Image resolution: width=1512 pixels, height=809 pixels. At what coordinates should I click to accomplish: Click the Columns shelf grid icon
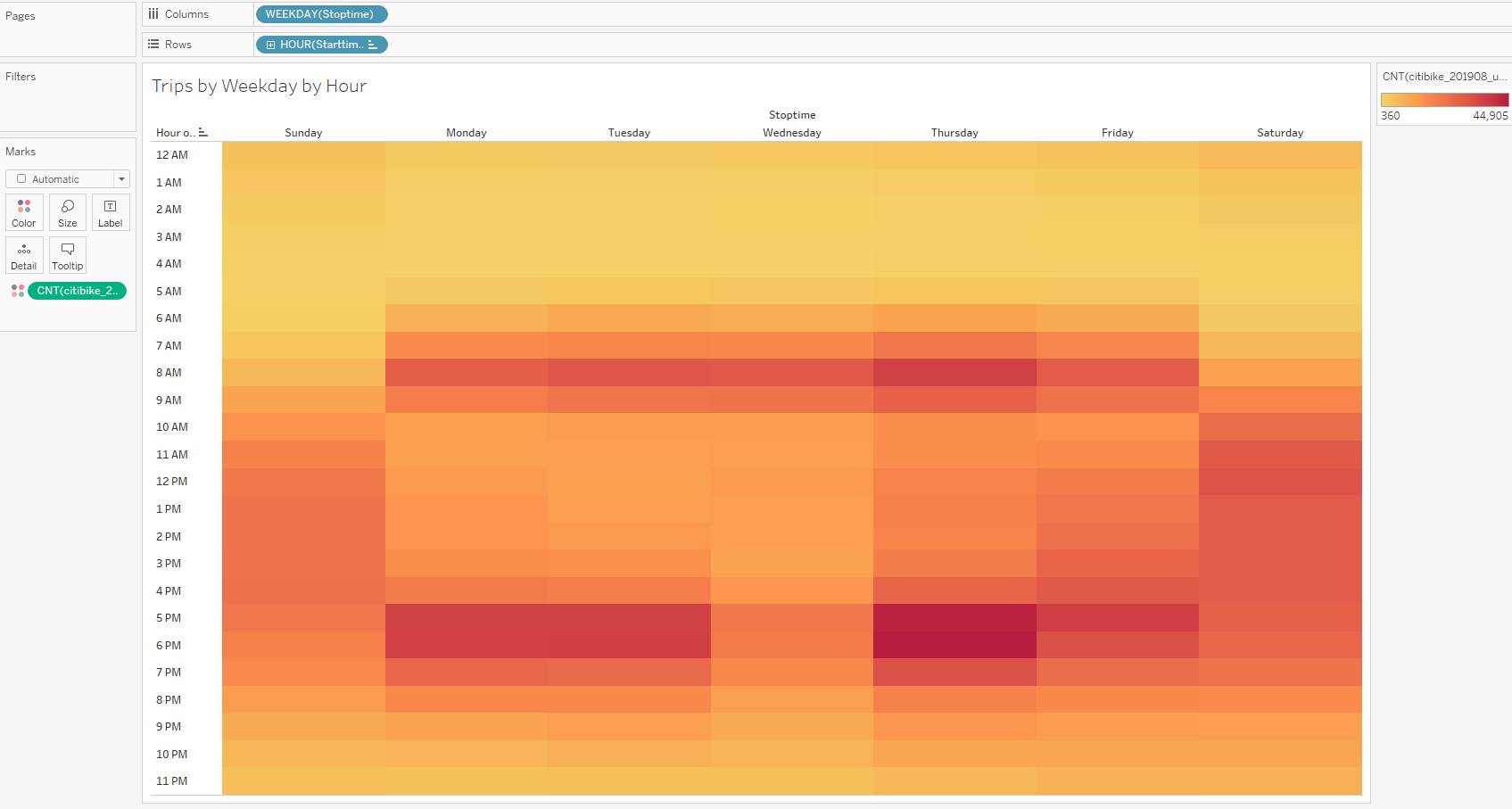point(153,13)
